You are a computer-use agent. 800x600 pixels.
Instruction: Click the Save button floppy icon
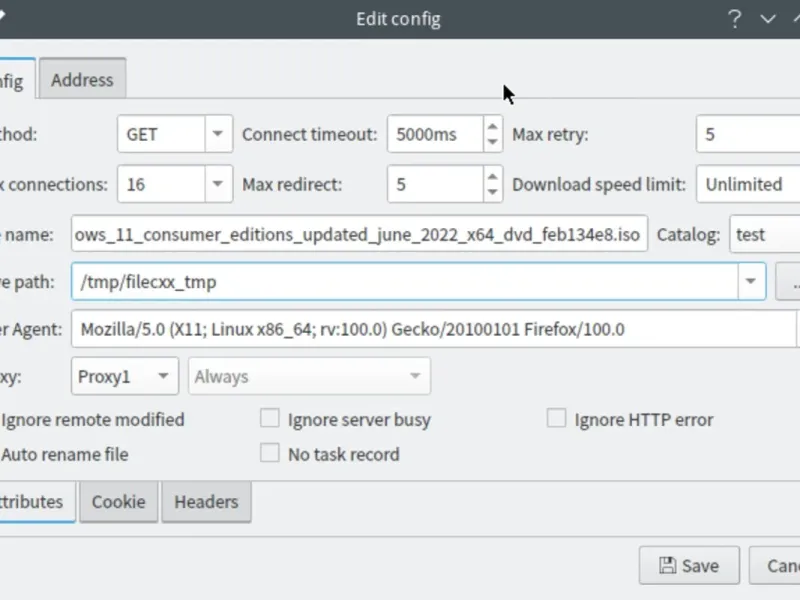tap(667, 566)
